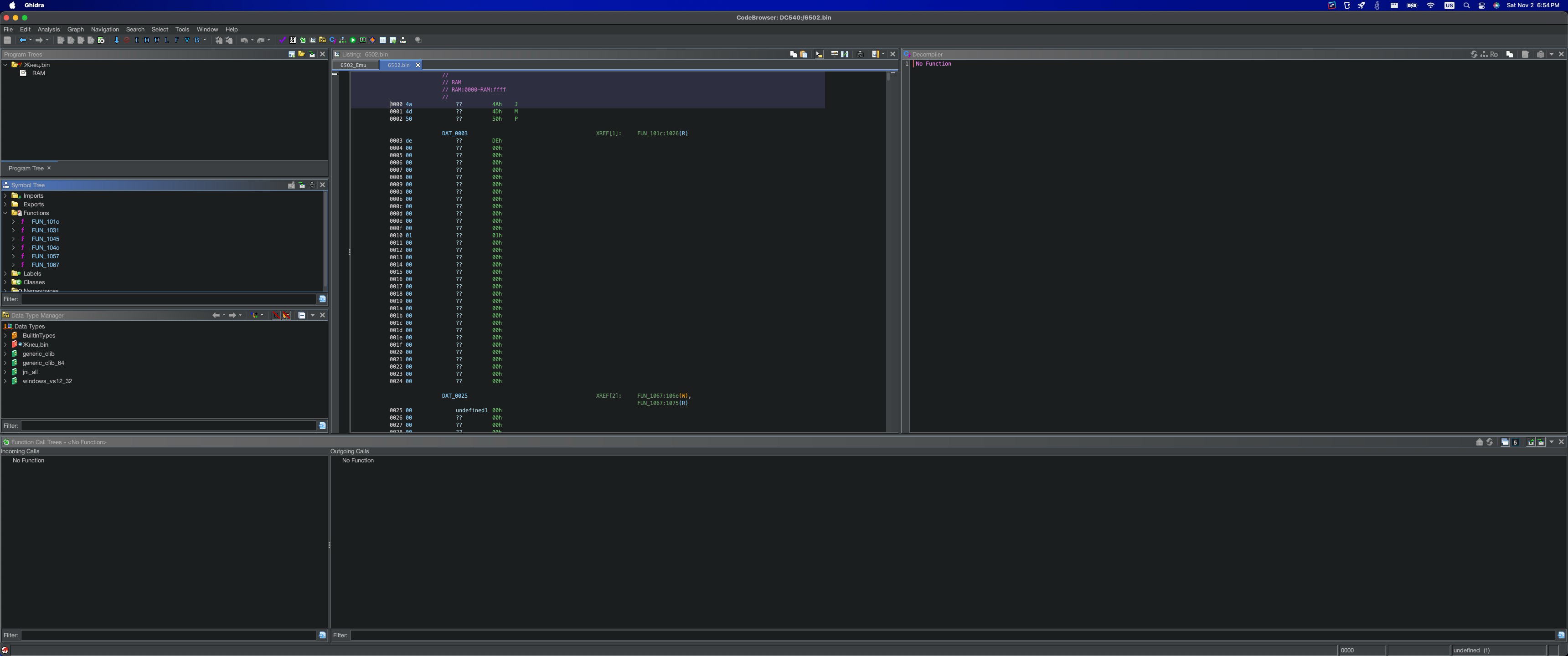Click the 'U' next undefined navigation icon
Screen dimensions: 1568x656
tap(157, 40)
